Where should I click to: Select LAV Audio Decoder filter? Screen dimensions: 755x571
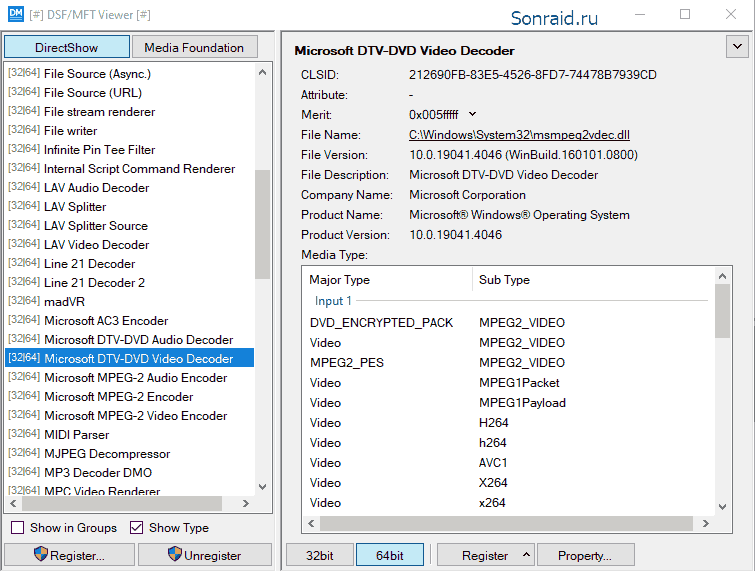(x=130, y=188)
